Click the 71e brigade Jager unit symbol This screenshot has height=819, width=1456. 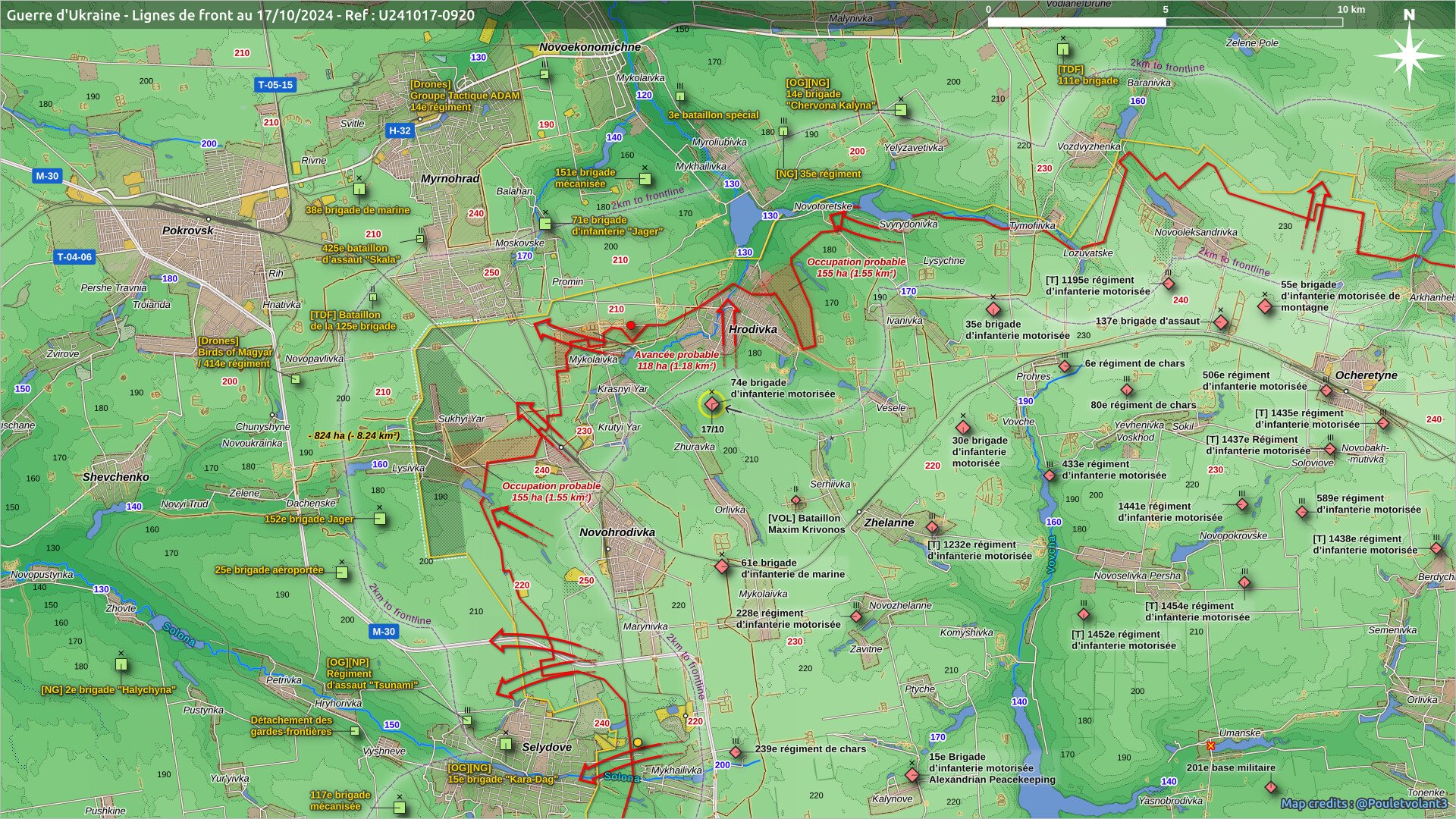pos(544,224)
